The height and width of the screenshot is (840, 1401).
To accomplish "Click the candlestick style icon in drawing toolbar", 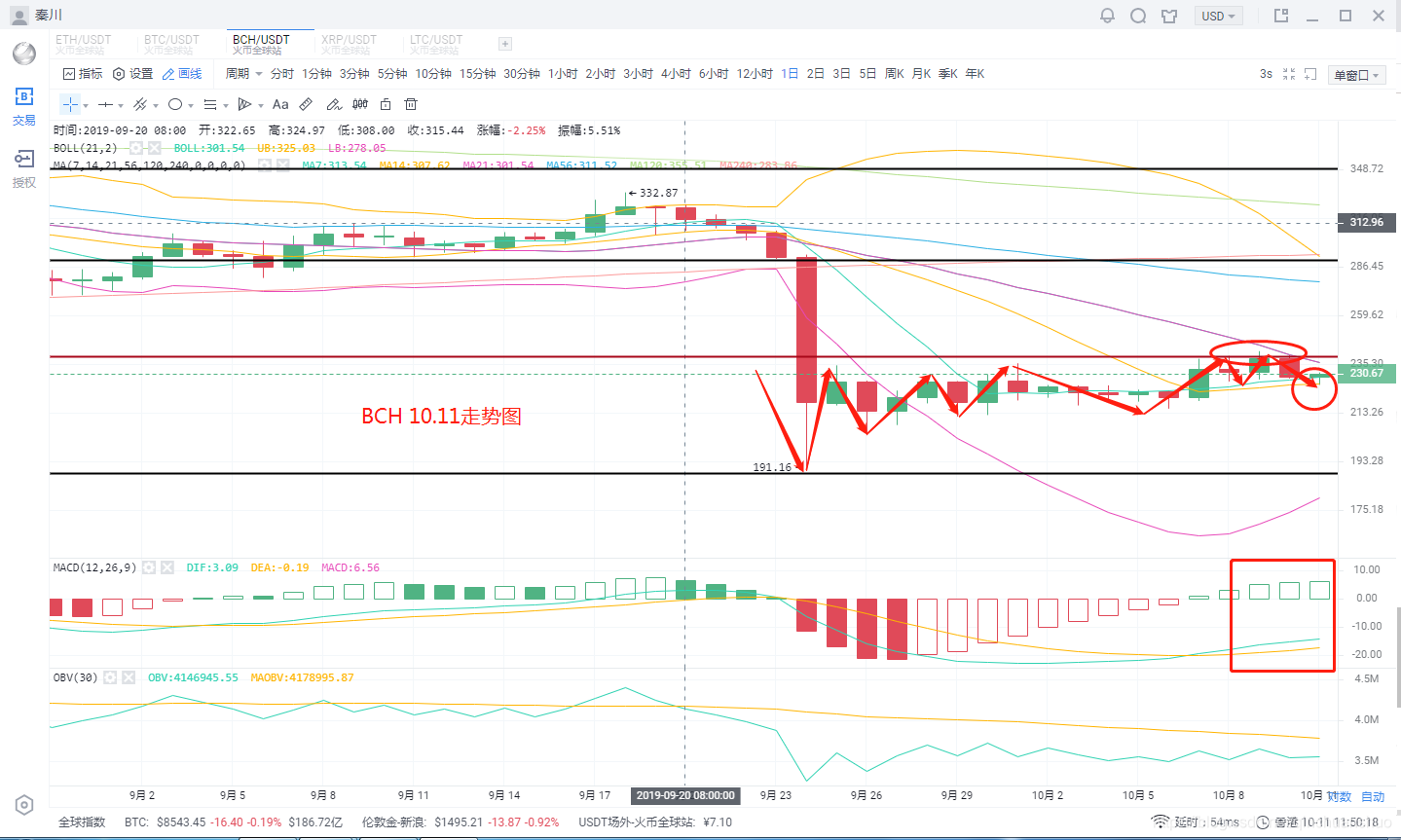I will click(360, 104).
